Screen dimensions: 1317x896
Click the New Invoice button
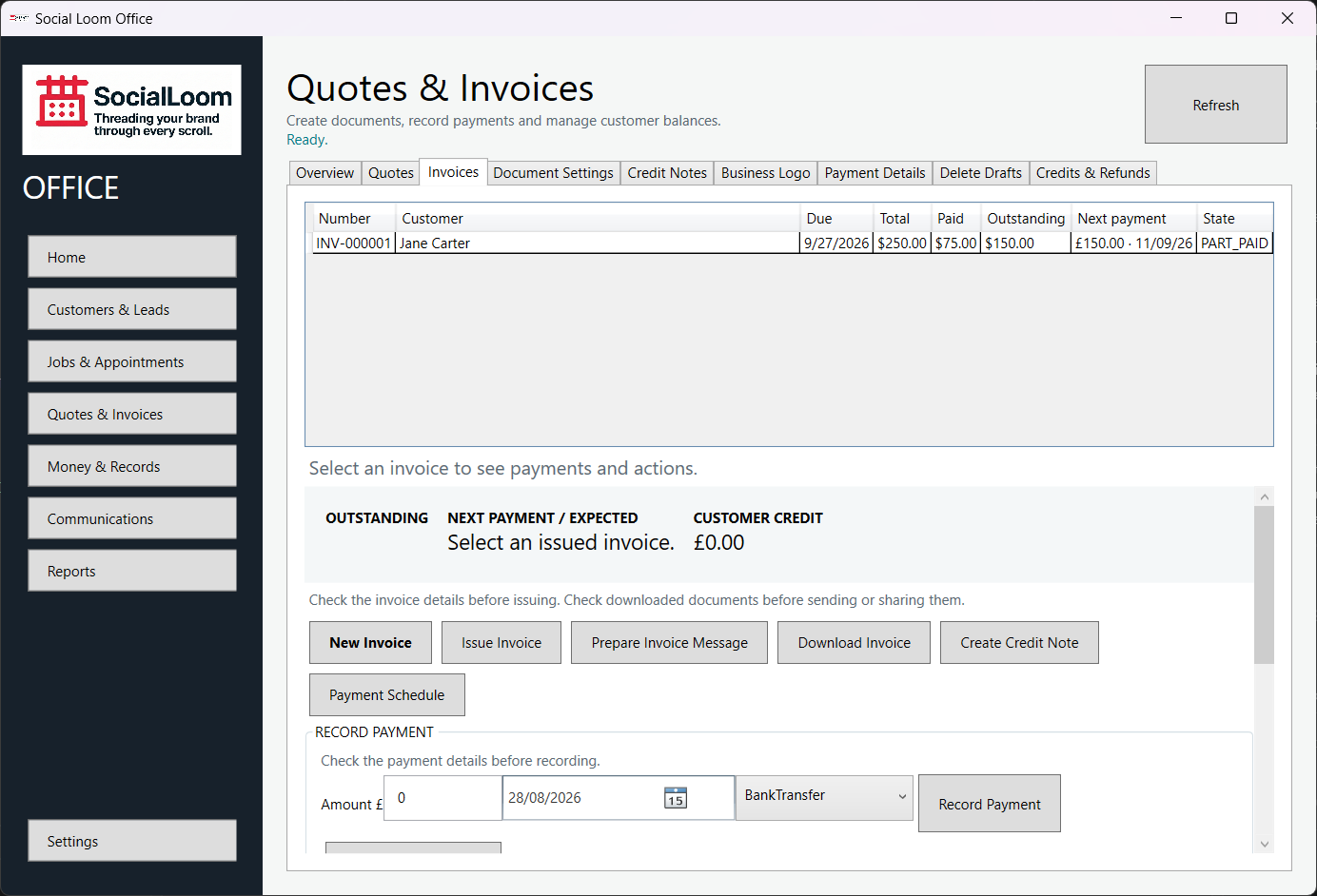click(370, 643)
